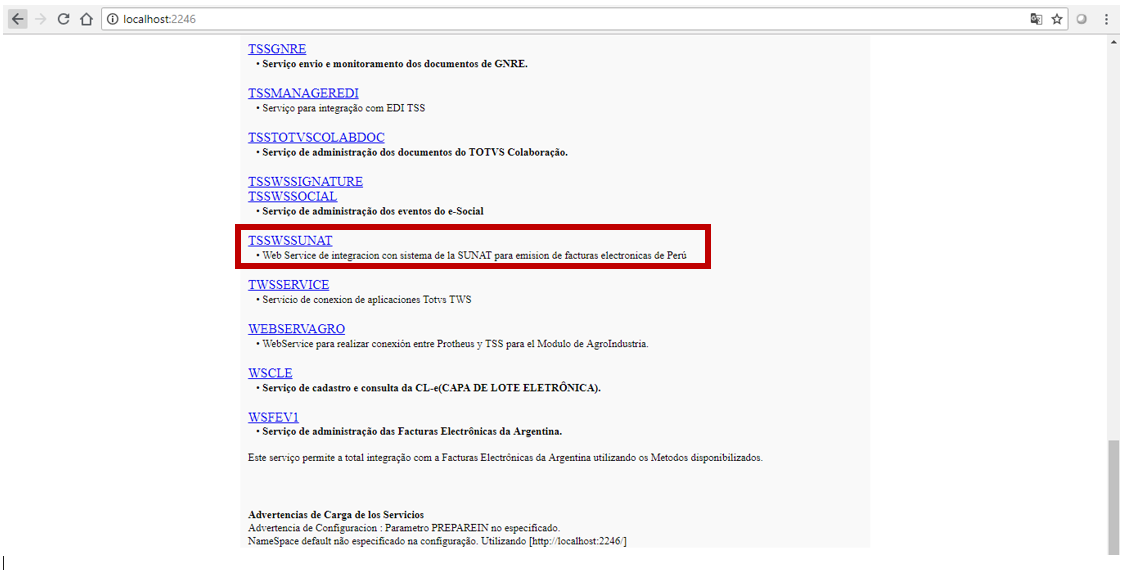Open the WEBSERVAGRO service link
The height and width of the screenshot is (570, 1126).
297,329
